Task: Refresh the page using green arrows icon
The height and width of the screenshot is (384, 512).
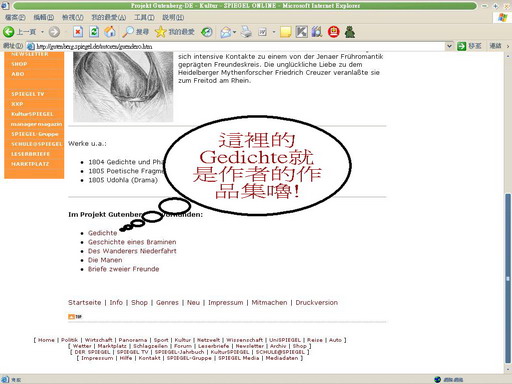Action: [x=94, y=32]
